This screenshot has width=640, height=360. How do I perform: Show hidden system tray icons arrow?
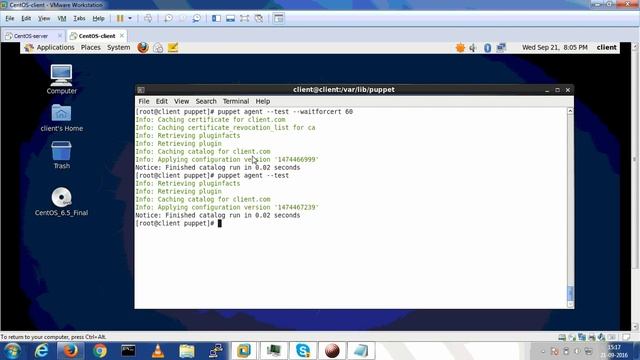coord(543,351)
